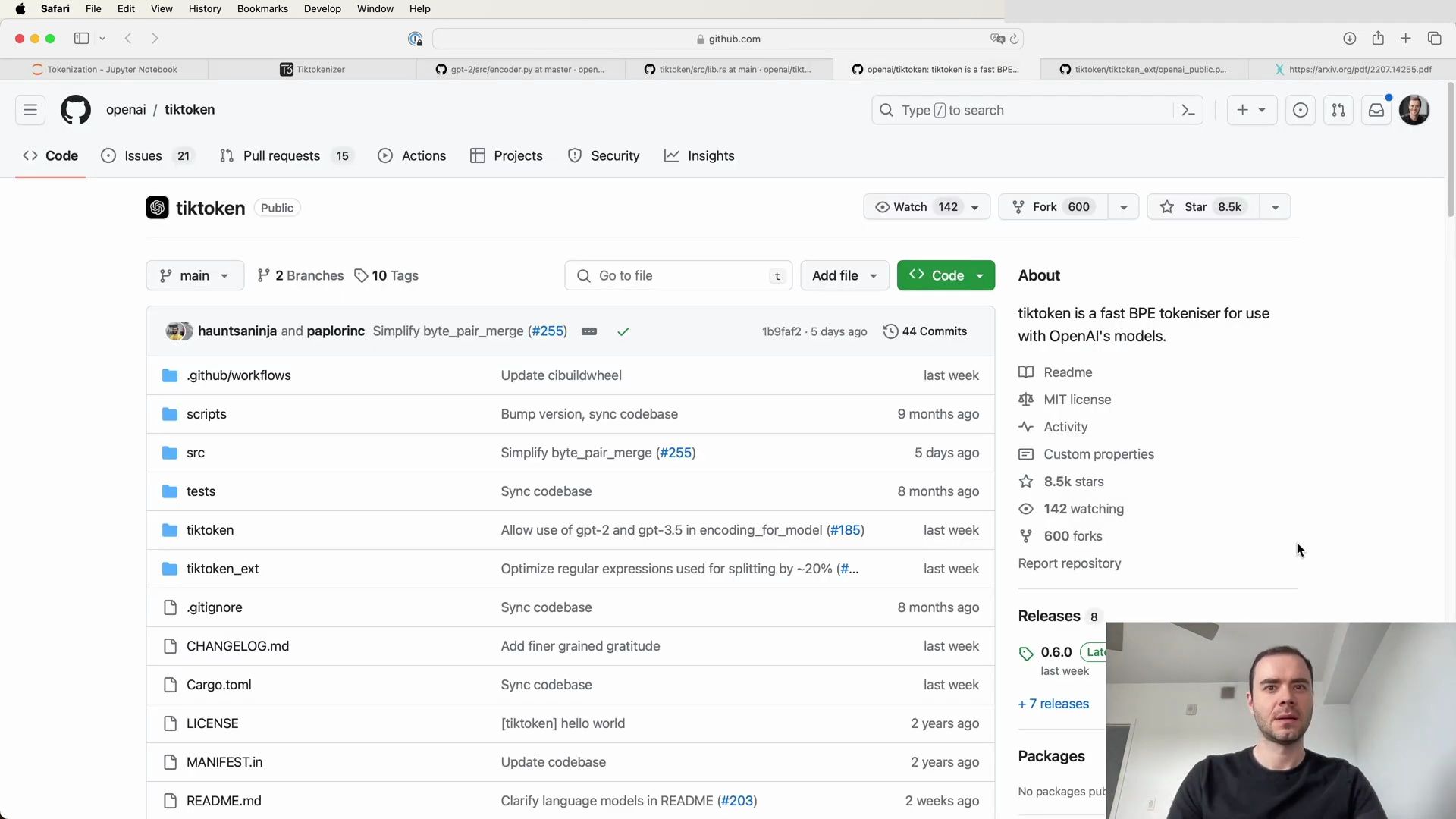Click the translate icon in address bar

[x=997, y=39]
